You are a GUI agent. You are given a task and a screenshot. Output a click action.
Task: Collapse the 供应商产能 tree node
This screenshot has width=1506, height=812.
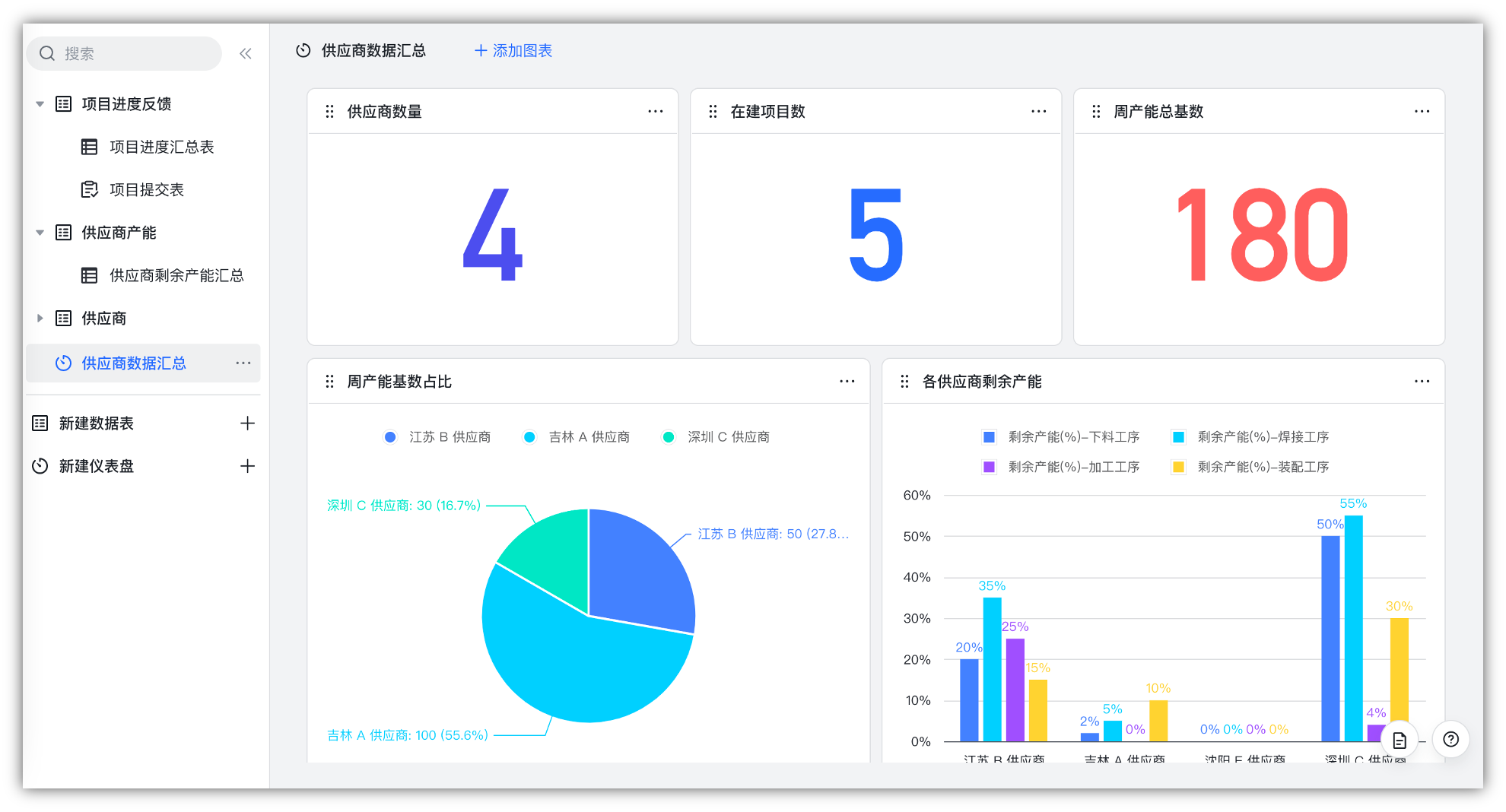[x=40, y=233]
